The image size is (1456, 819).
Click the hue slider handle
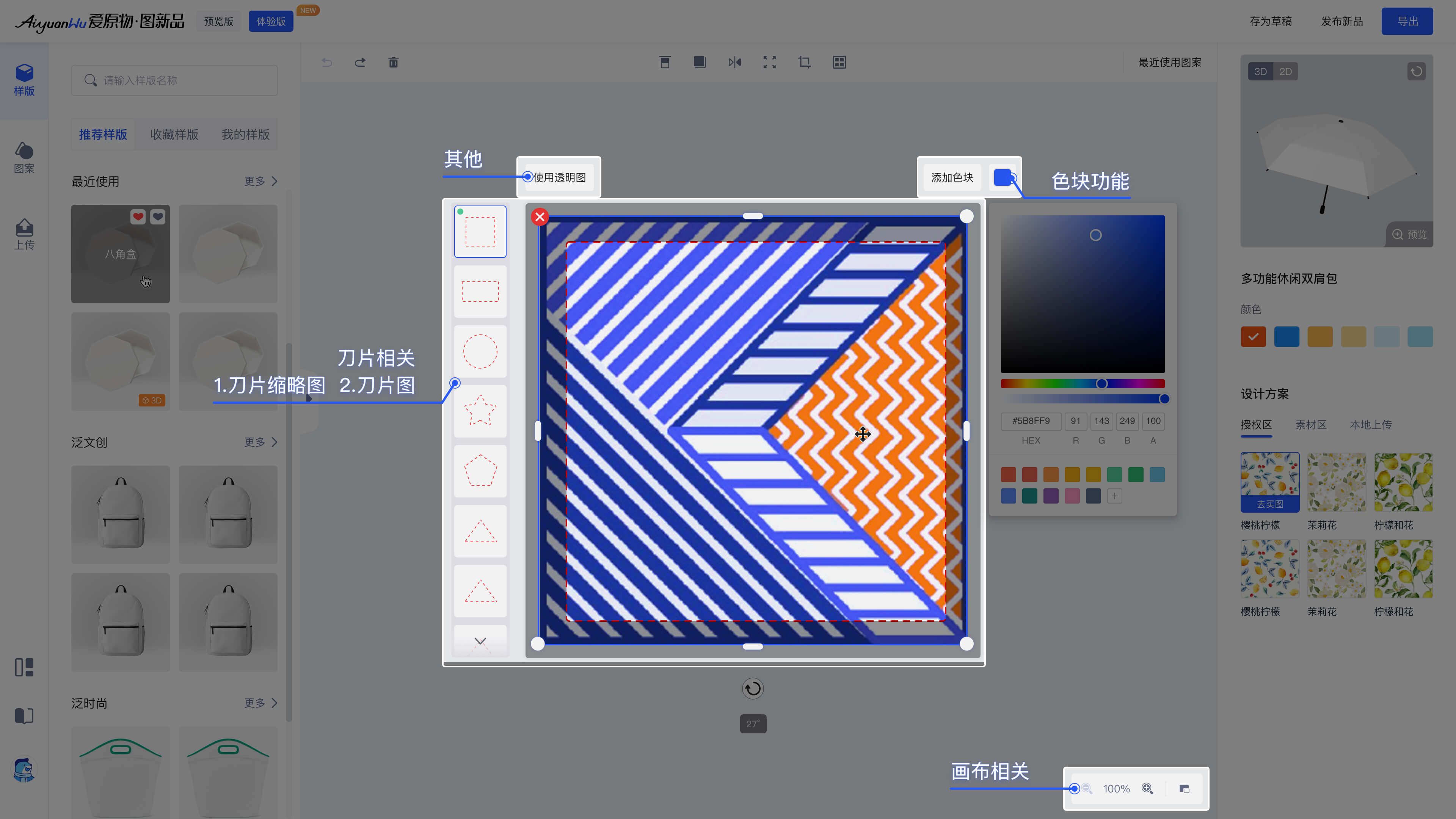click(1101, 384)
